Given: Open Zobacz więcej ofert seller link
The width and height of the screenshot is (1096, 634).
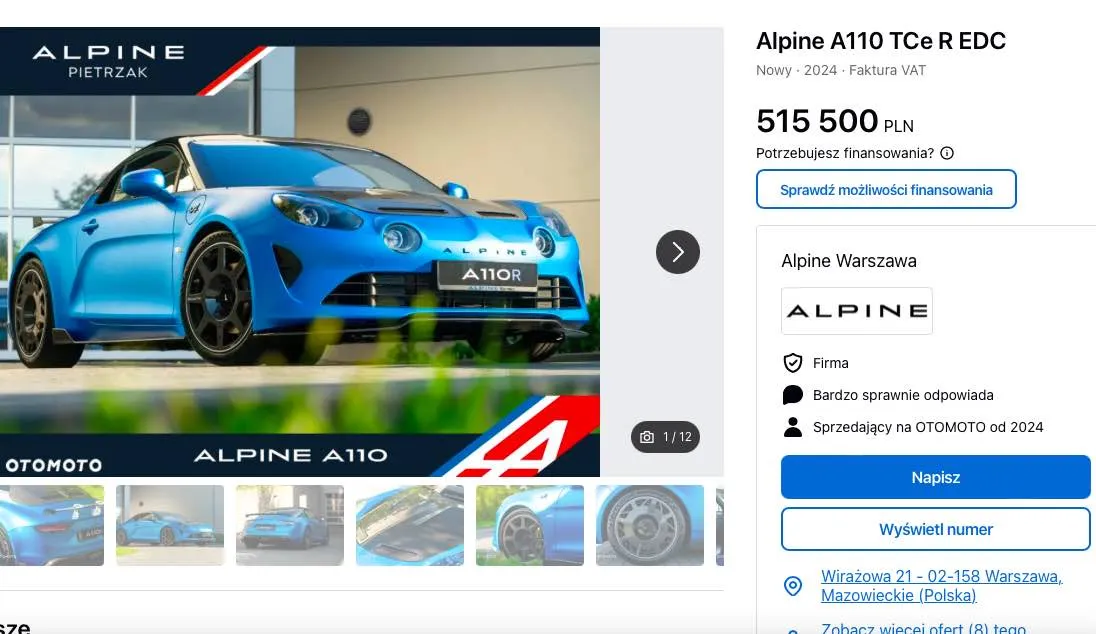Looking at the screenshot, I should coord(923,628).
